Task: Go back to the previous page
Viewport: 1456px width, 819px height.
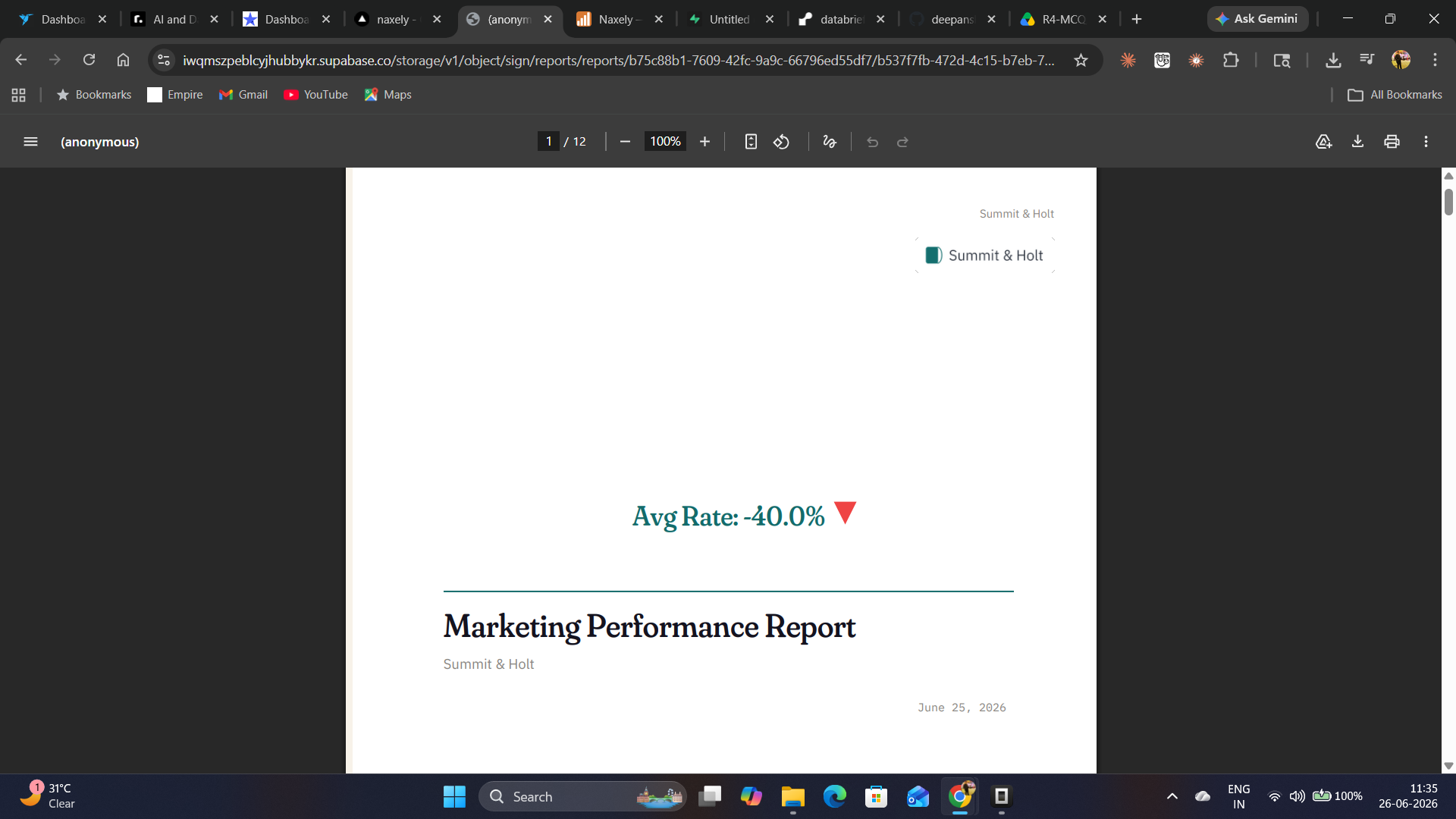Action: pyautogui.click(x=20, y=60)
